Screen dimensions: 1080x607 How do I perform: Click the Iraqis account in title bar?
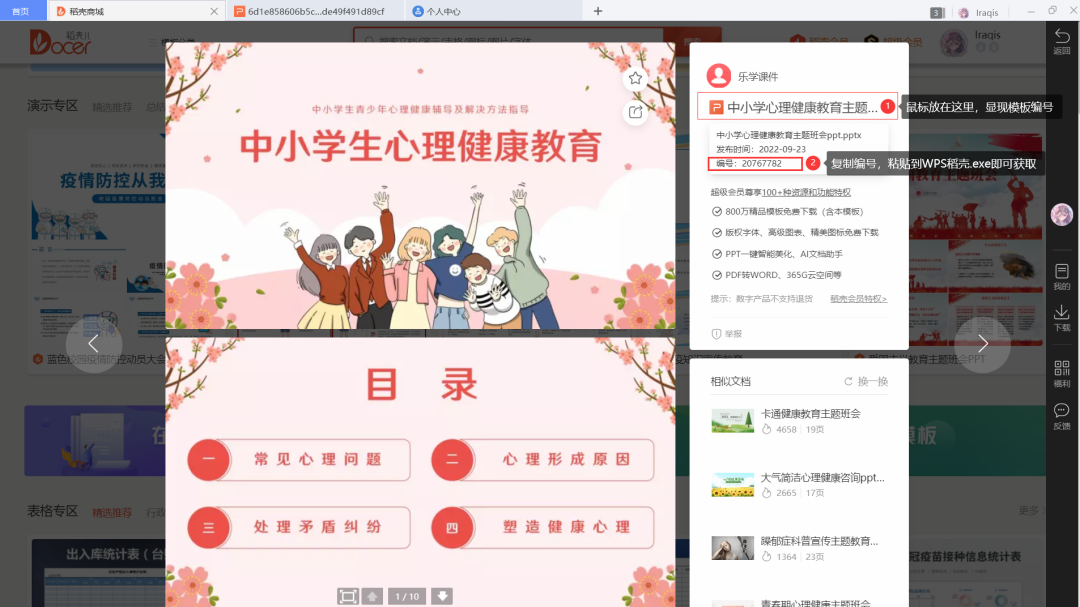[979, 12]
